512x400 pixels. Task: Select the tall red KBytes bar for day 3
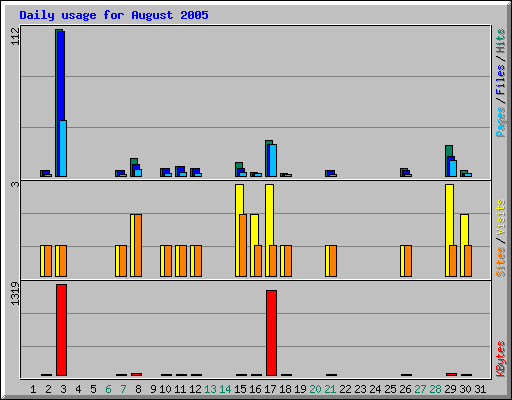[x=61, y=330]
